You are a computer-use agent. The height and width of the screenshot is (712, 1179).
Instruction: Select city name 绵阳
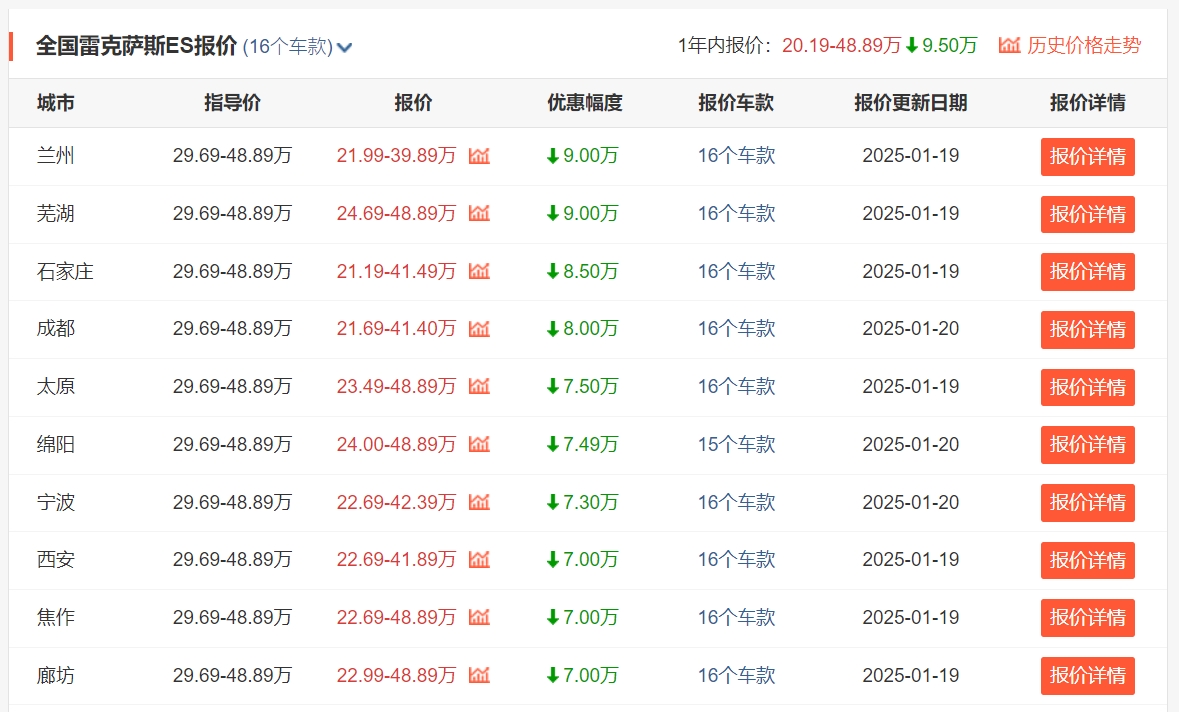56,444
